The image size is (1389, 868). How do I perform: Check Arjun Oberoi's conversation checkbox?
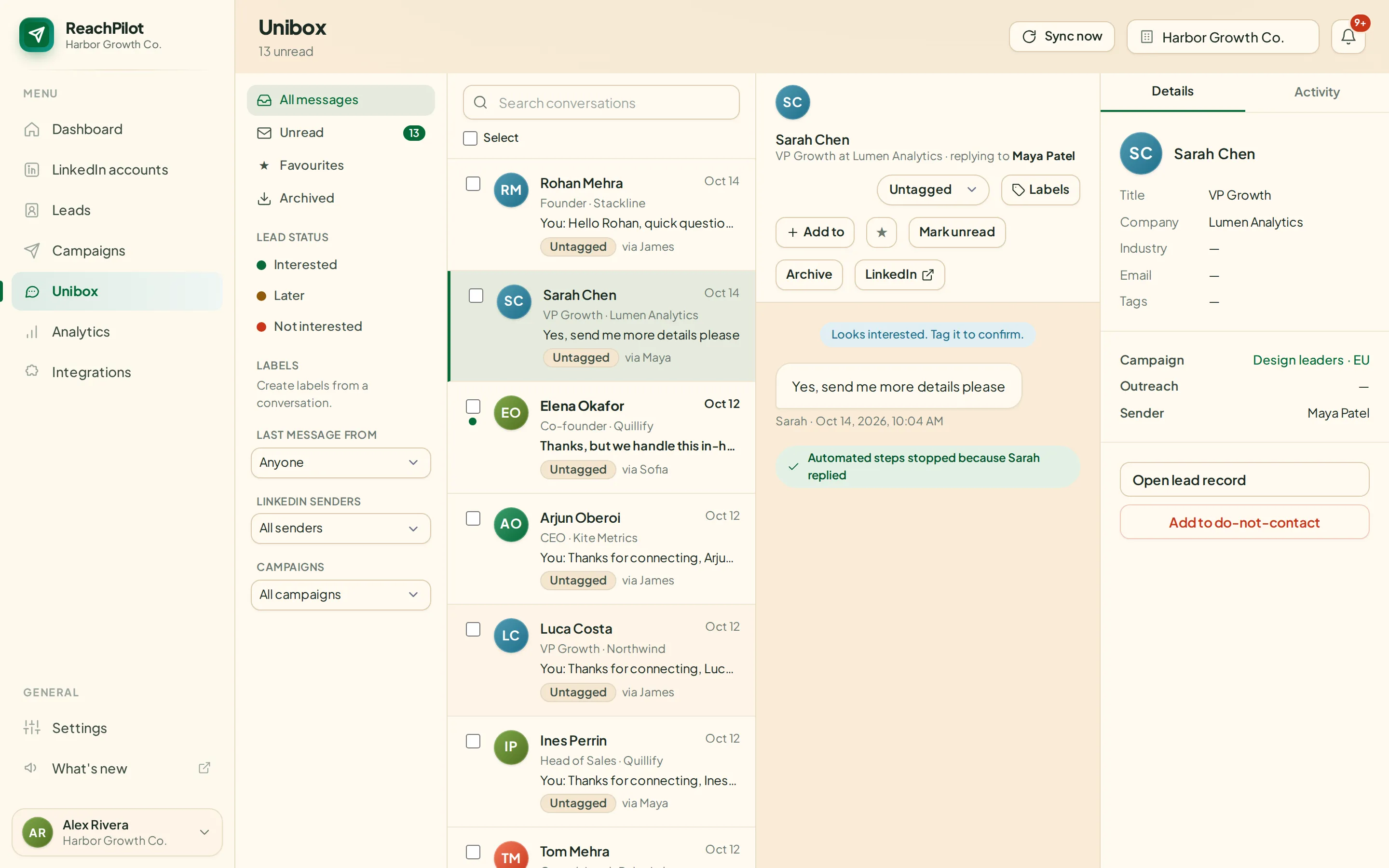tap(473, 518)
